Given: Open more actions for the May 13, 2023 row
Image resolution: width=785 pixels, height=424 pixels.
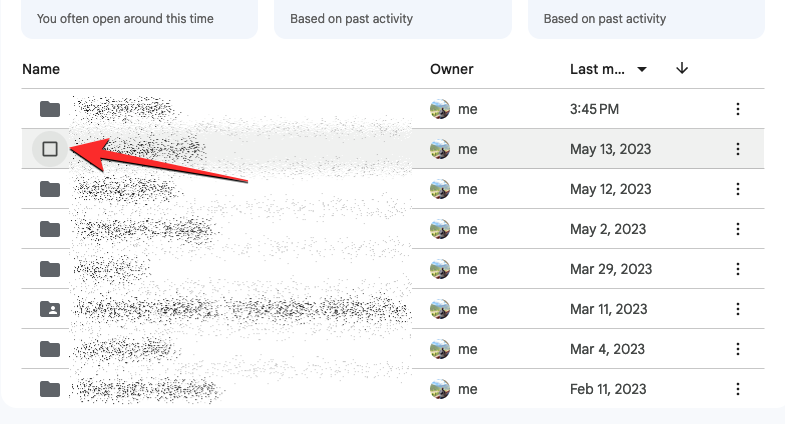Looking at the screenshot, I should click(738, 149).
